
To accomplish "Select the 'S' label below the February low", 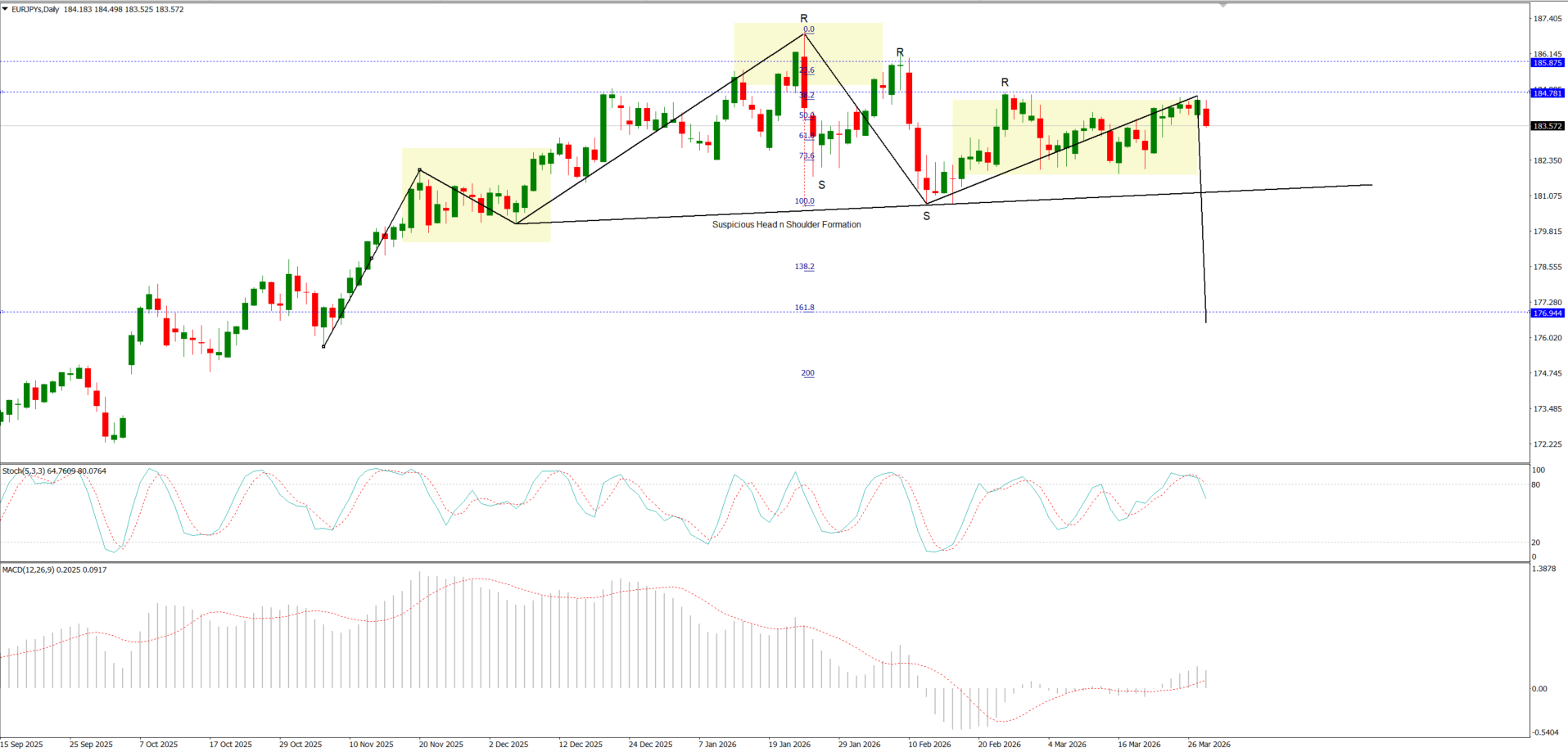I will click(926, 216).
